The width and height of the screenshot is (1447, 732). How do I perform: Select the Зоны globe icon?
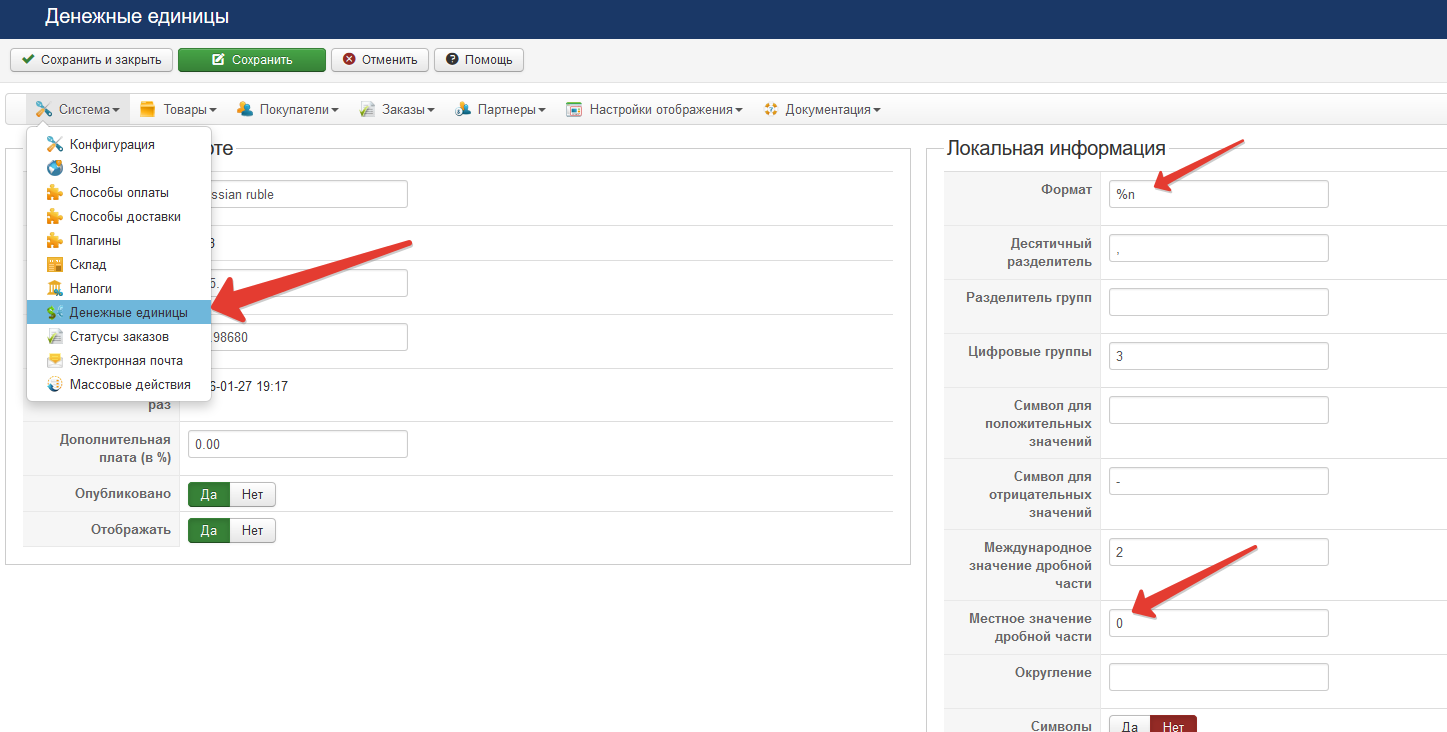coord(55,169)
